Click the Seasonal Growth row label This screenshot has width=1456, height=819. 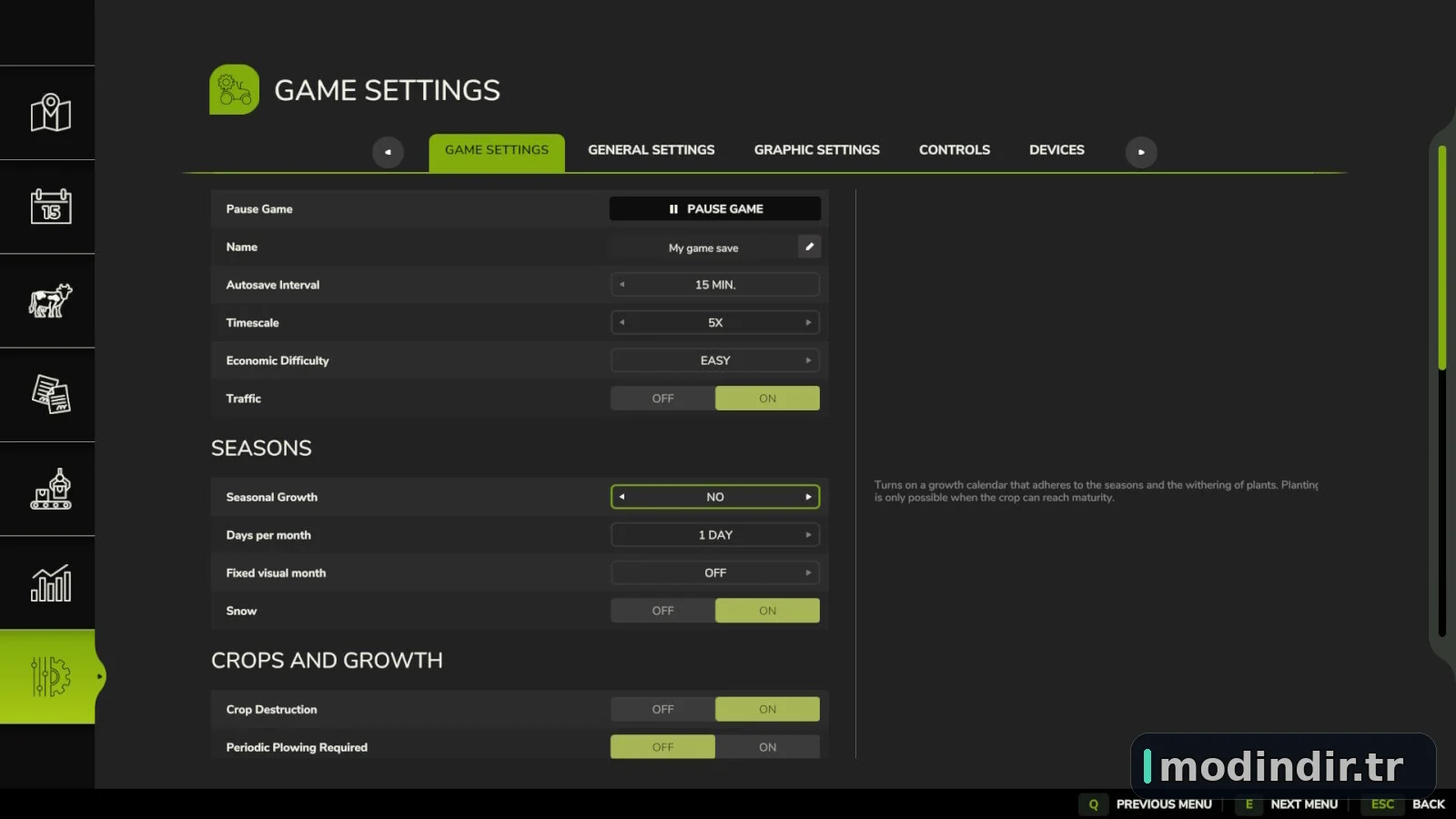(x=272, y=497)
